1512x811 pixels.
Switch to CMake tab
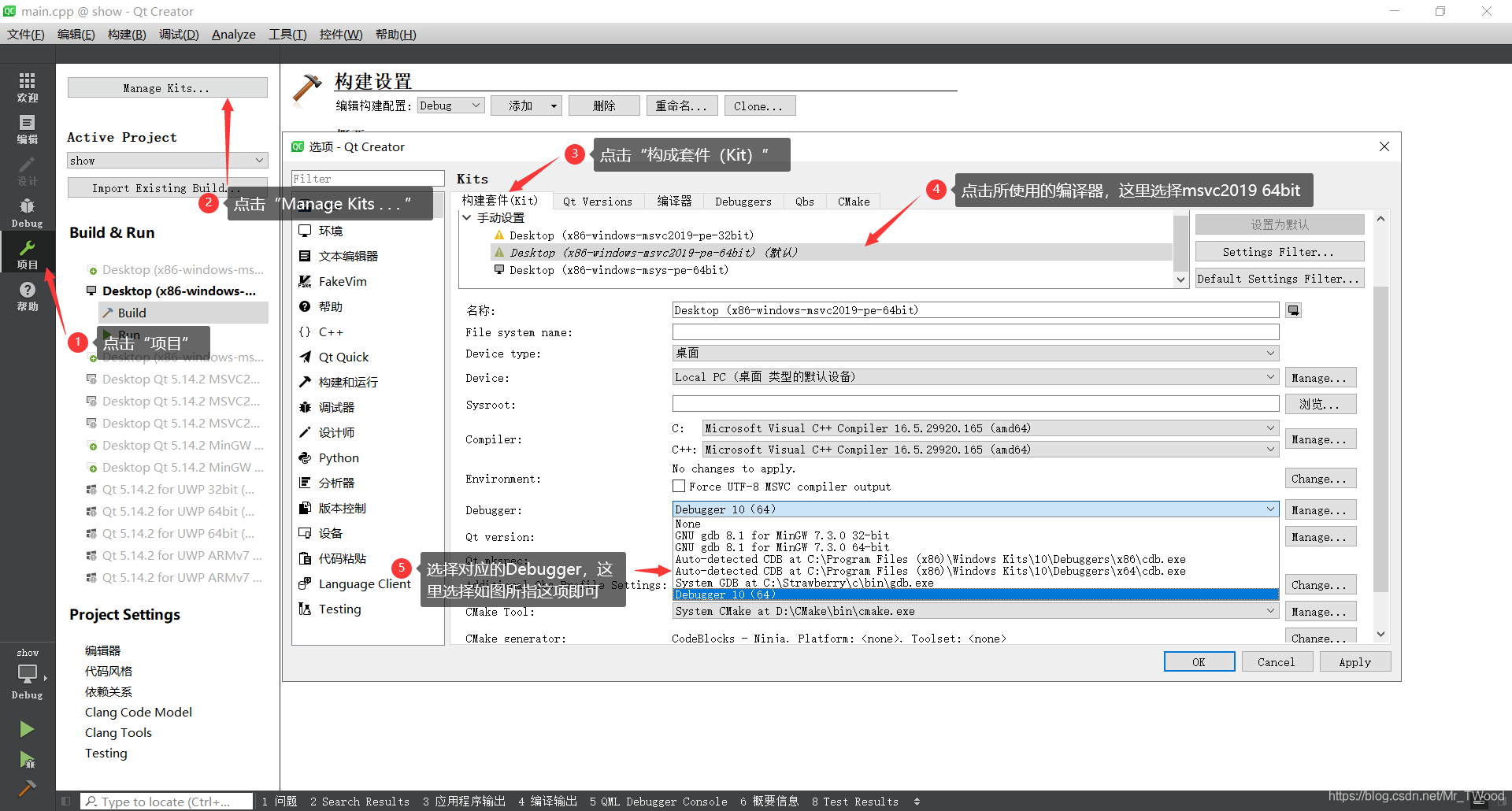point(854,202)
